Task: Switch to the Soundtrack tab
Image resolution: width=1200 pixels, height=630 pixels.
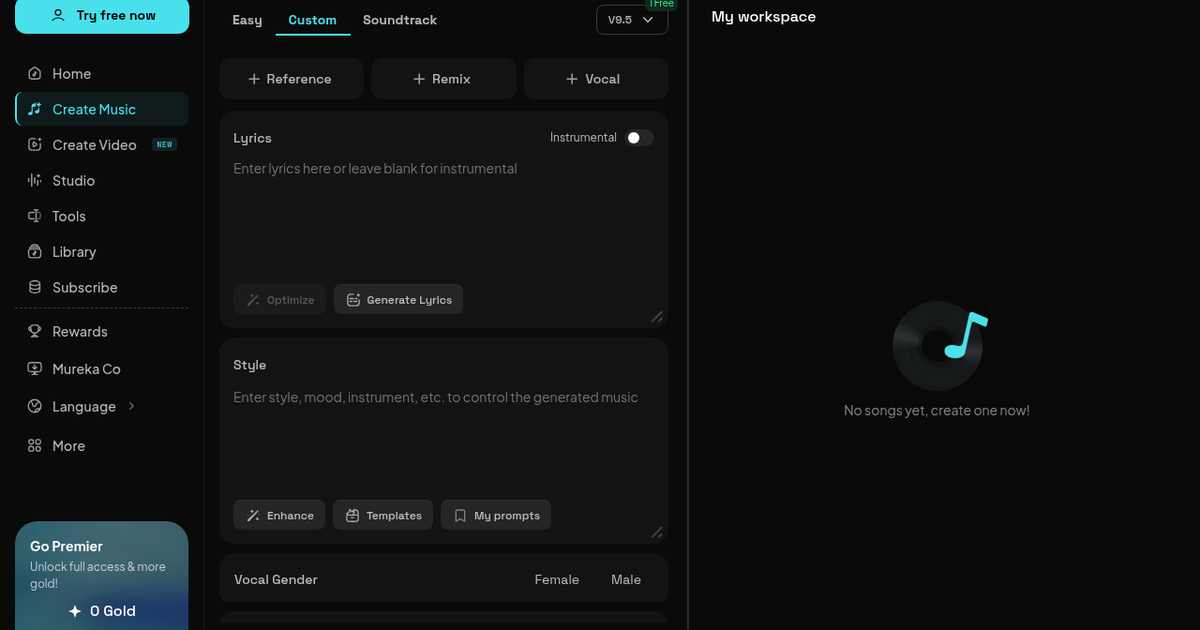Action: coord(400,20)
